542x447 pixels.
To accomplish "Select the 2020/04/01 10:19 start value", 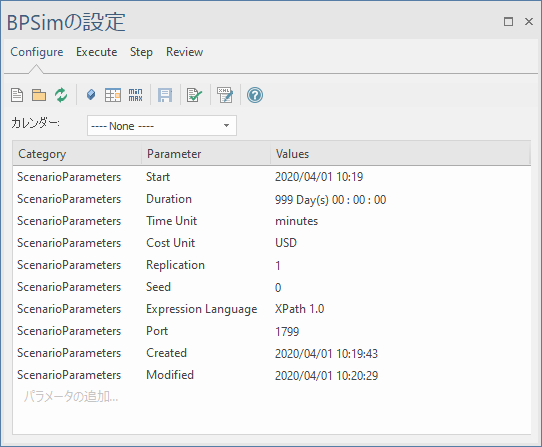I will (x=319, y=177).
